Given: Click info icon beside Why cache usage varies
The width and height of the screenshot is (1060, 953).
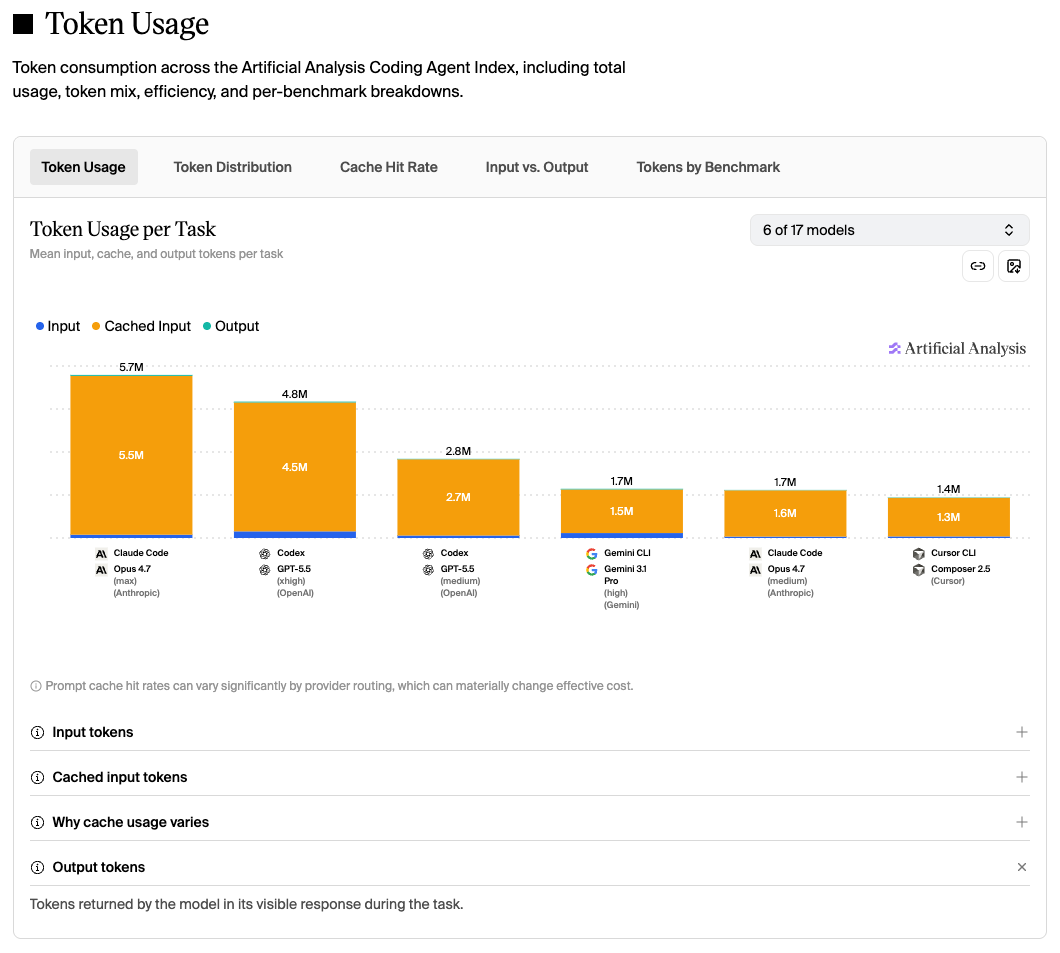Looking at the screenshot, I should [x=38, y=823].
